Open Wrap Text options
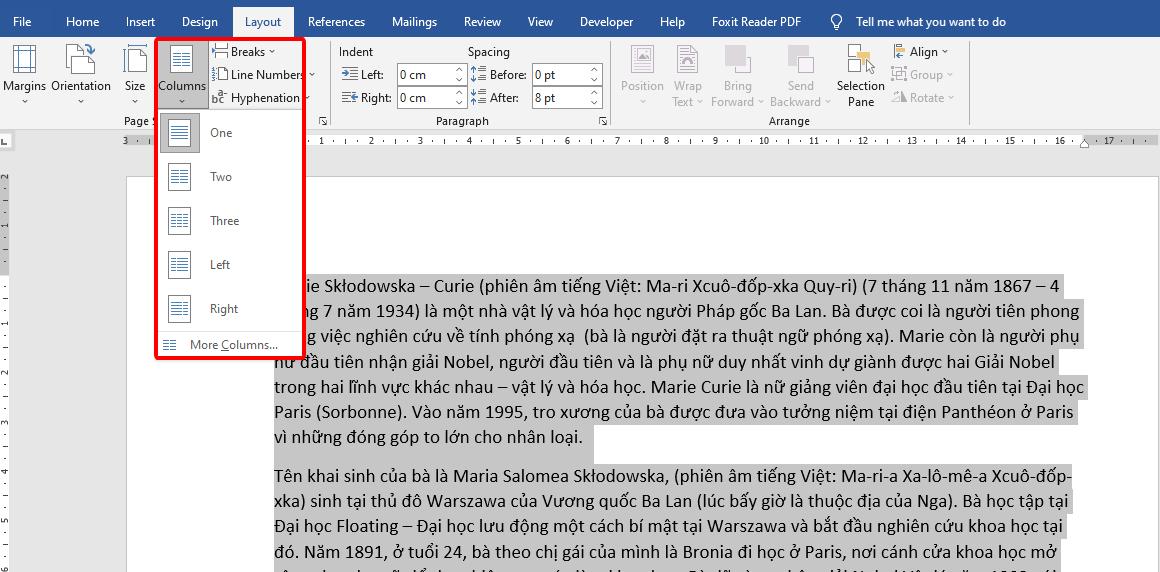 687,74
